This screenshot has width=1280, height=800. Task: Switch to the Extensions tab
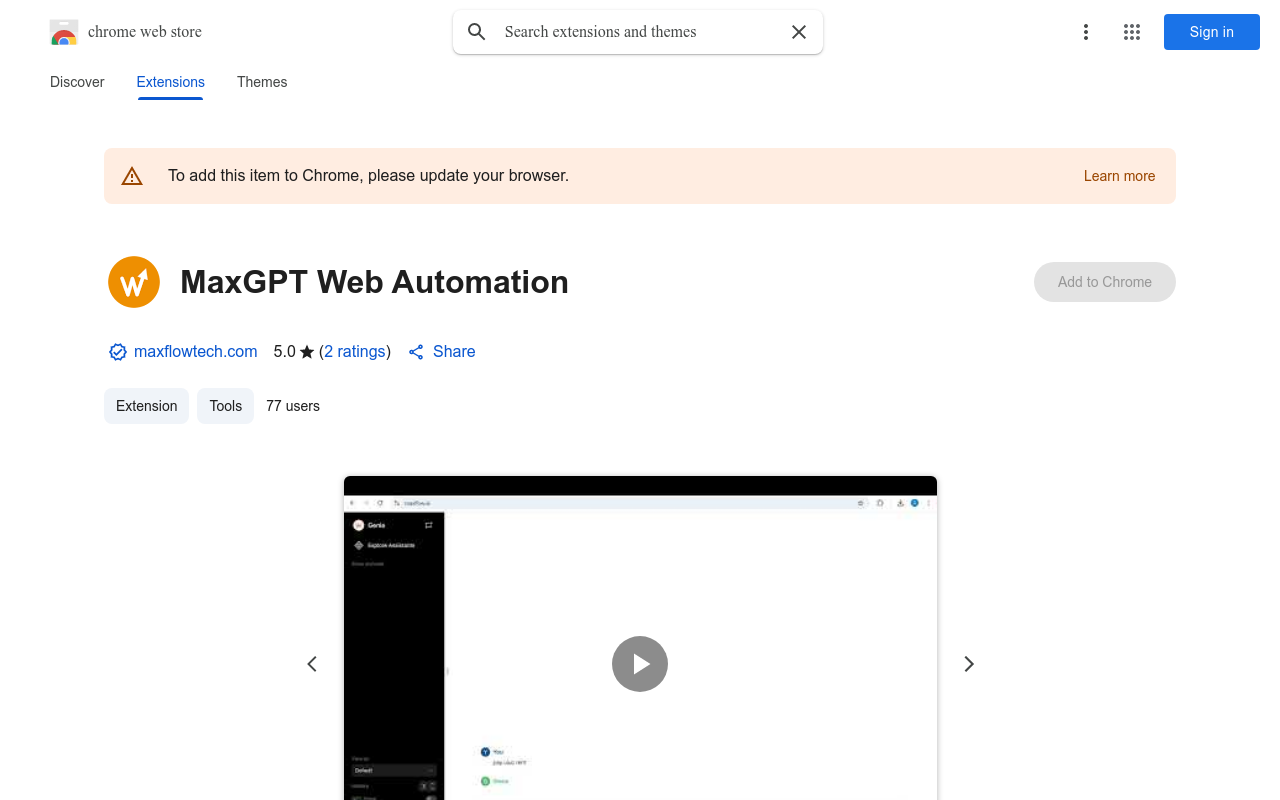(171, 82)
